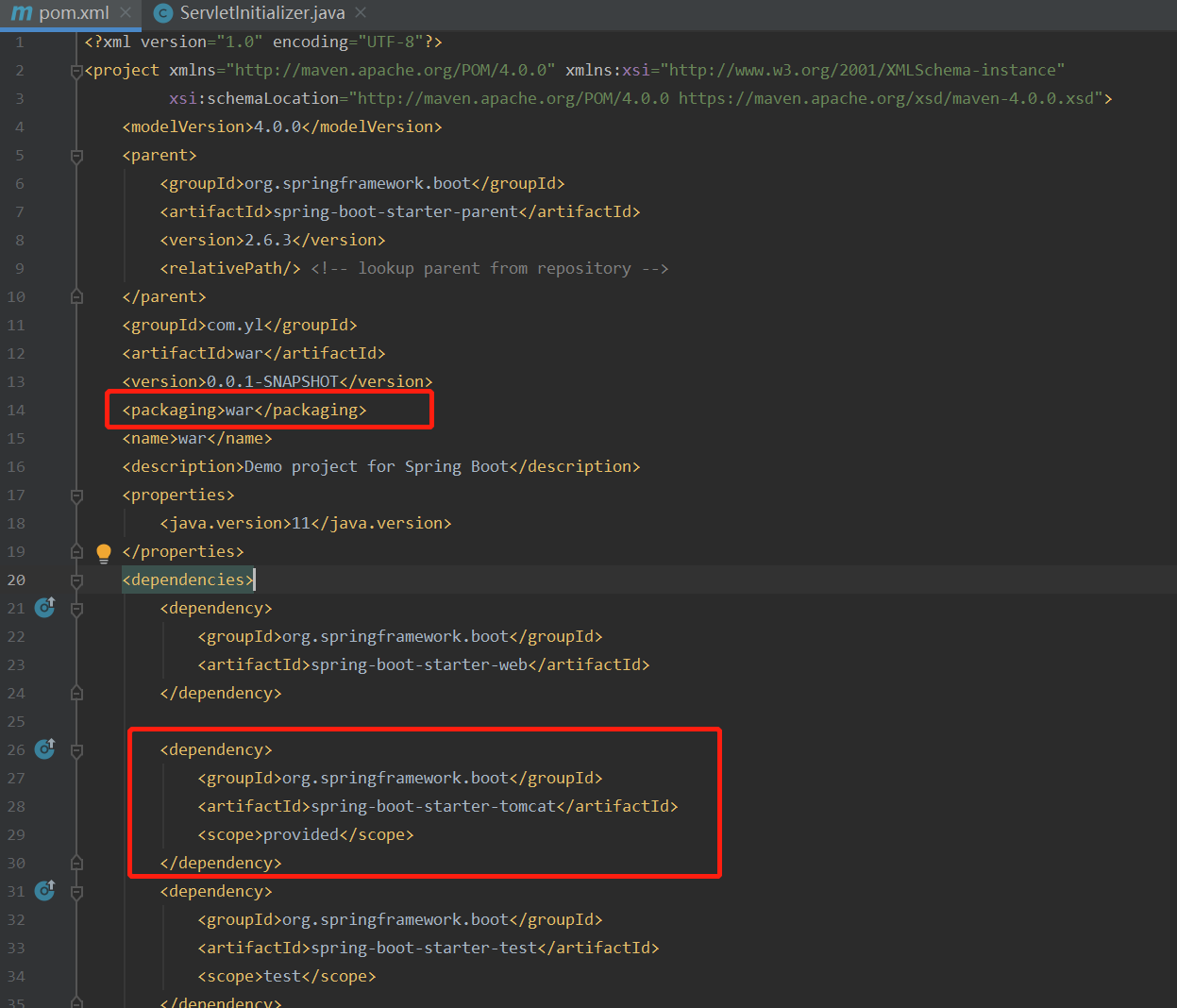Click the lightbulb intention icon at line 19
The image size is (1177, 1008).
pyautogui.click(x=103, y=552)
